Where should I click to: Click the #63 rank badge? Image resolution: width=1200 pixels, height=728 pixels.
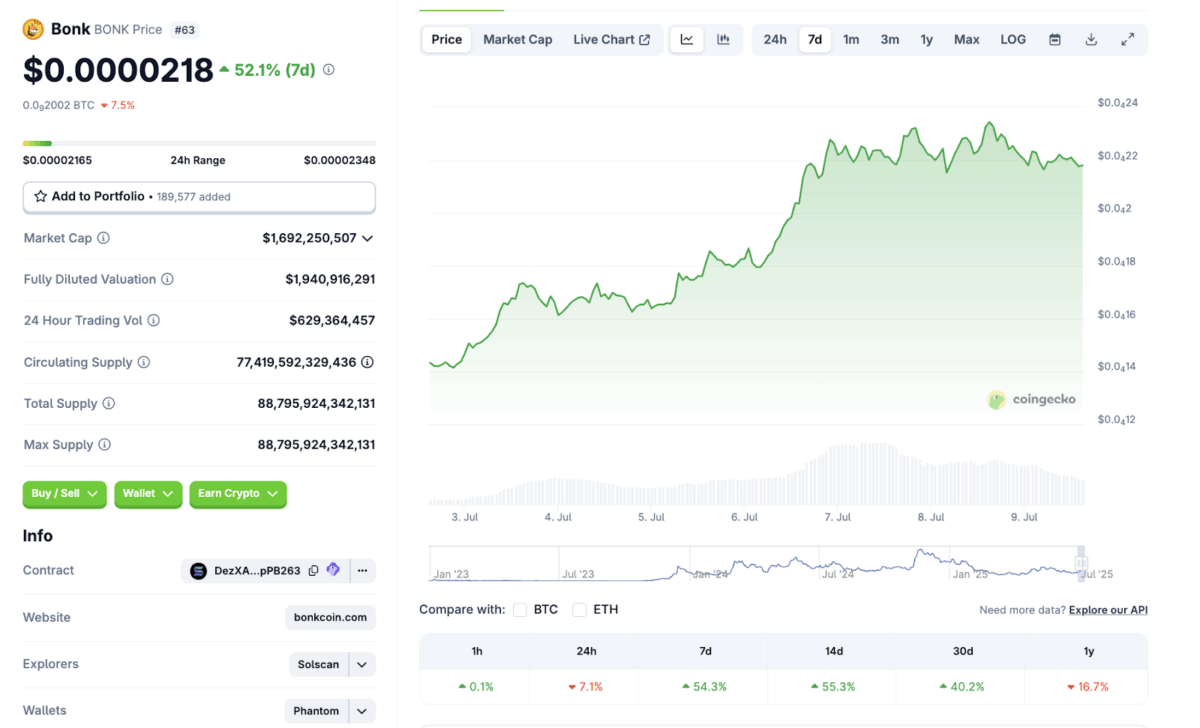click(x=184, y=30)
